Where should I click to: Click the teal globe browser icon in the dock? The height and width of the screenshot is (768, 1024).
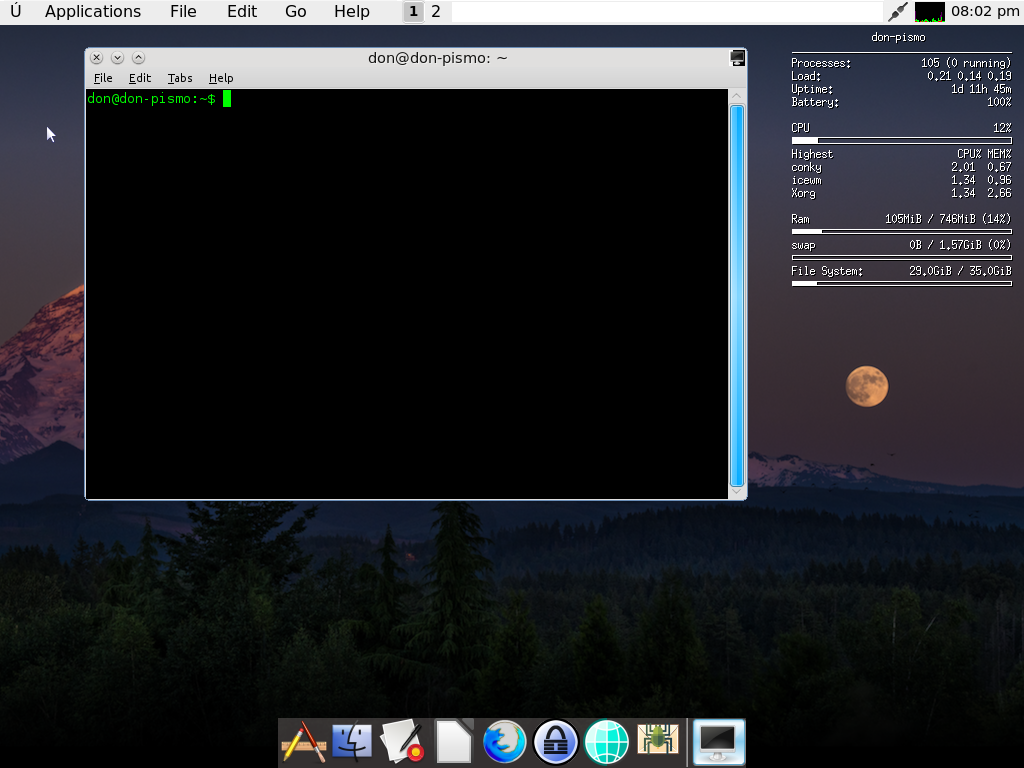pos(607,742)
